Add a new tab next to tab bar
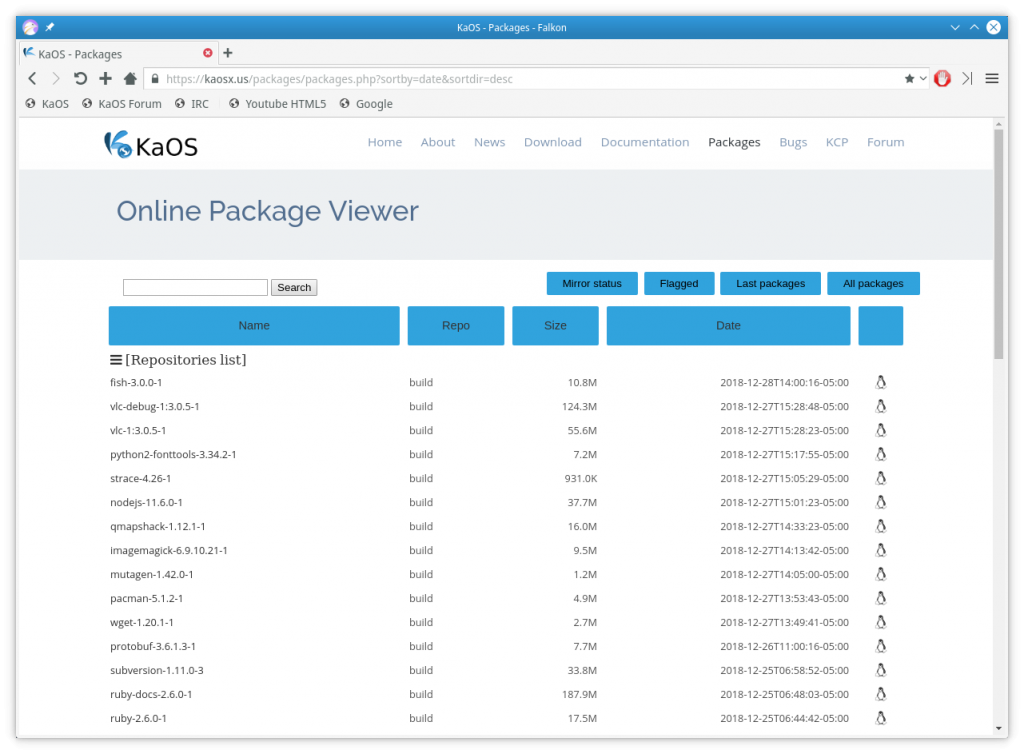Screen dimensions: 1024x754 point(228,53)
